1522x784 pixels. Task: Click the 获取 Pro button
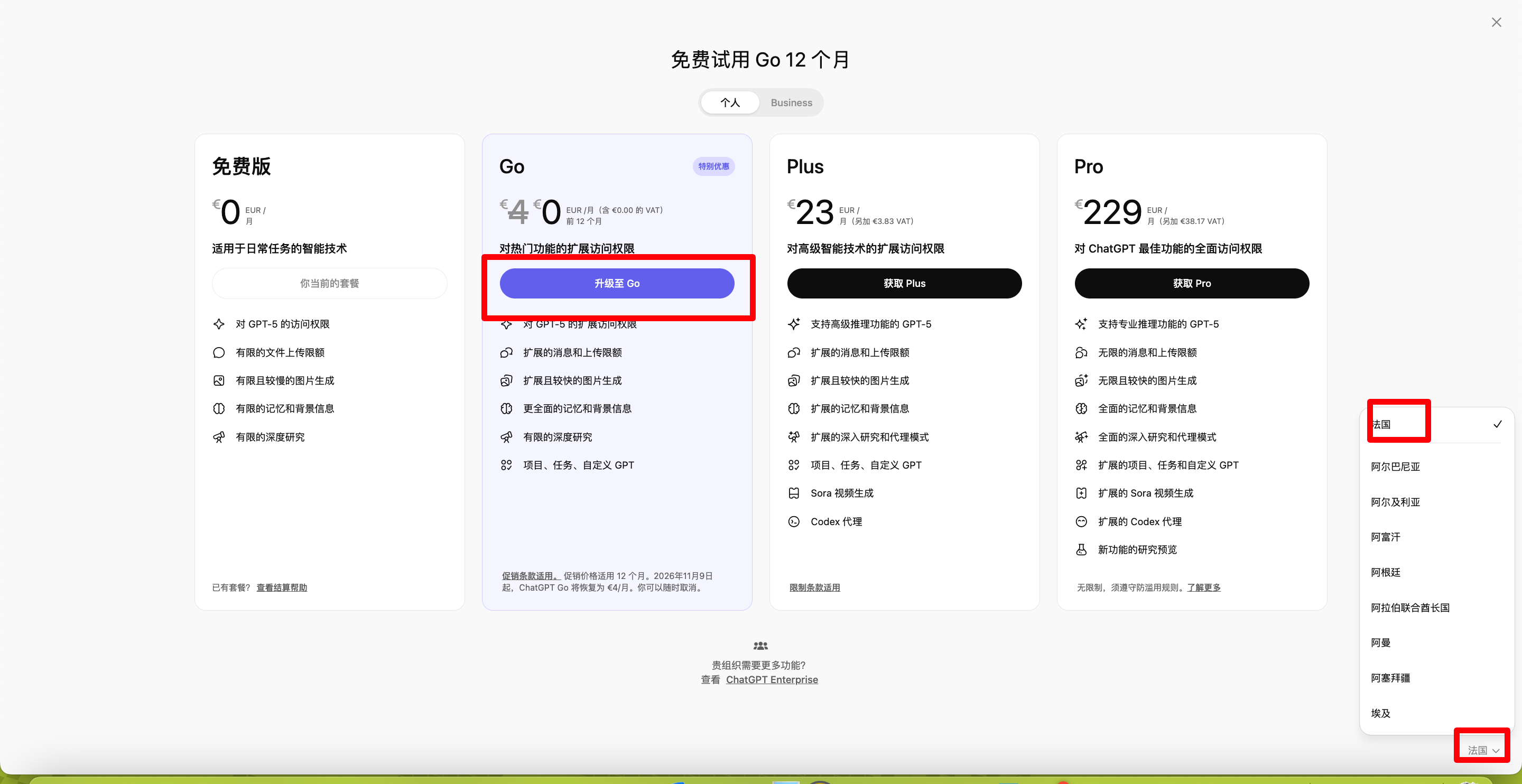pos(1191,284)
